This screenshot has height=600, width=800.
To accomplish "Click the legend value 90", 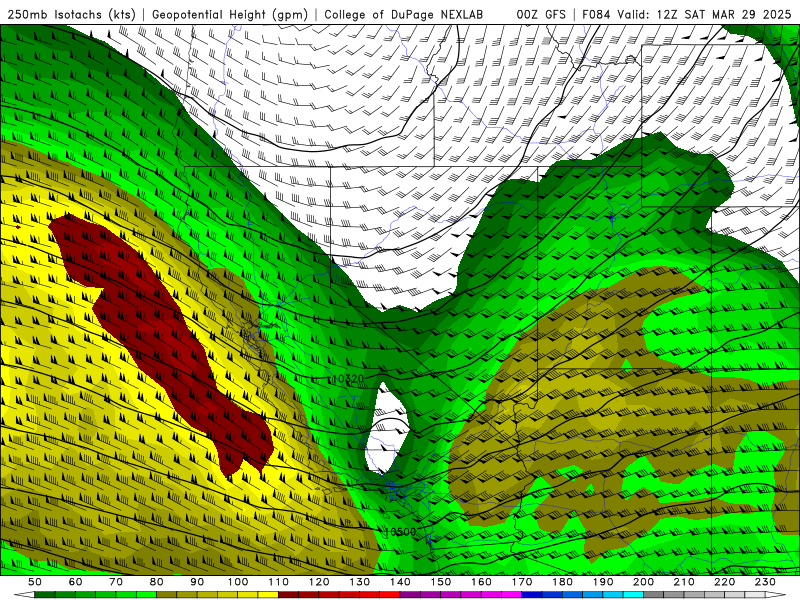I will tap(197, 582).
